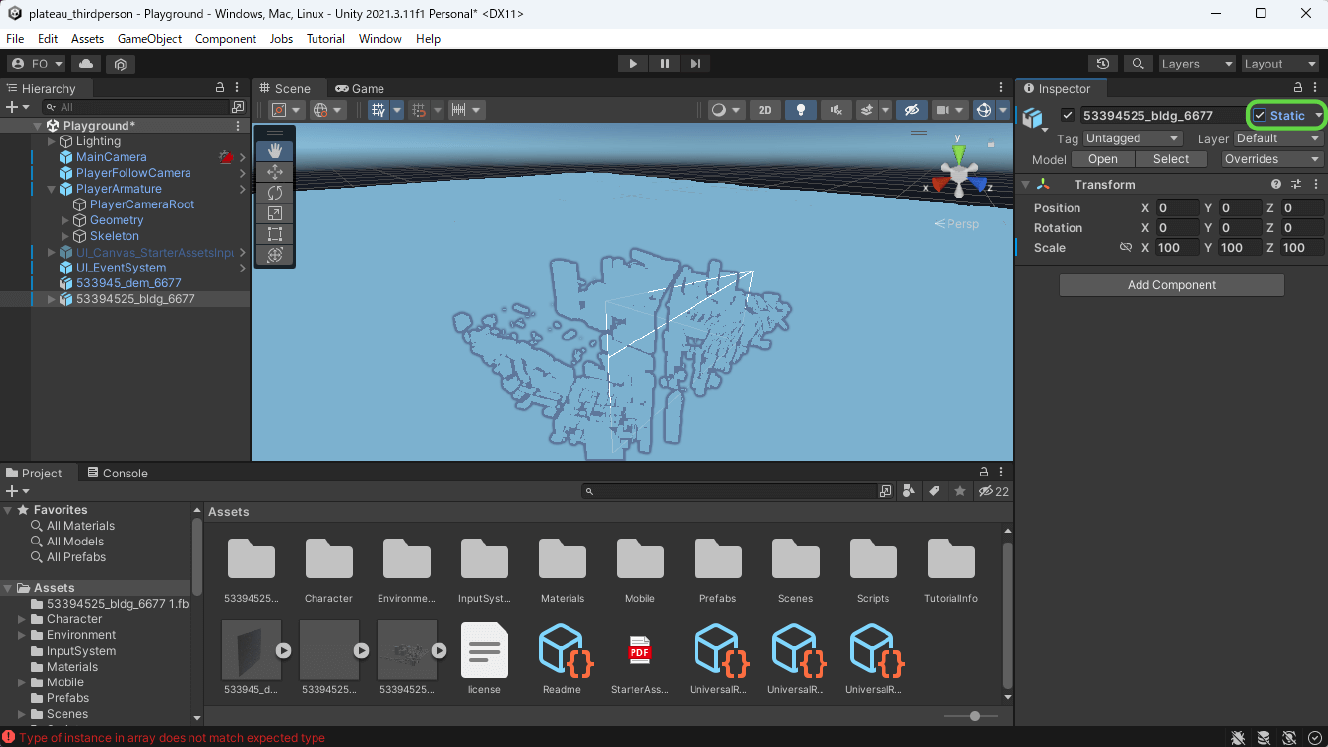1328x747 pixels.
Task: Click the Inspector panel lock icon
Action: click(x=1298, y=88)
